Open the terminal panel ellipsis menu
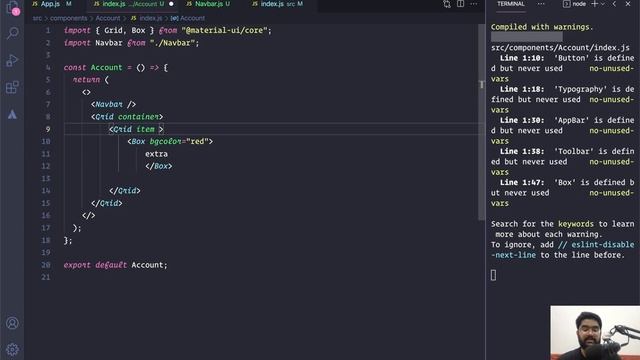 [541, 4]
